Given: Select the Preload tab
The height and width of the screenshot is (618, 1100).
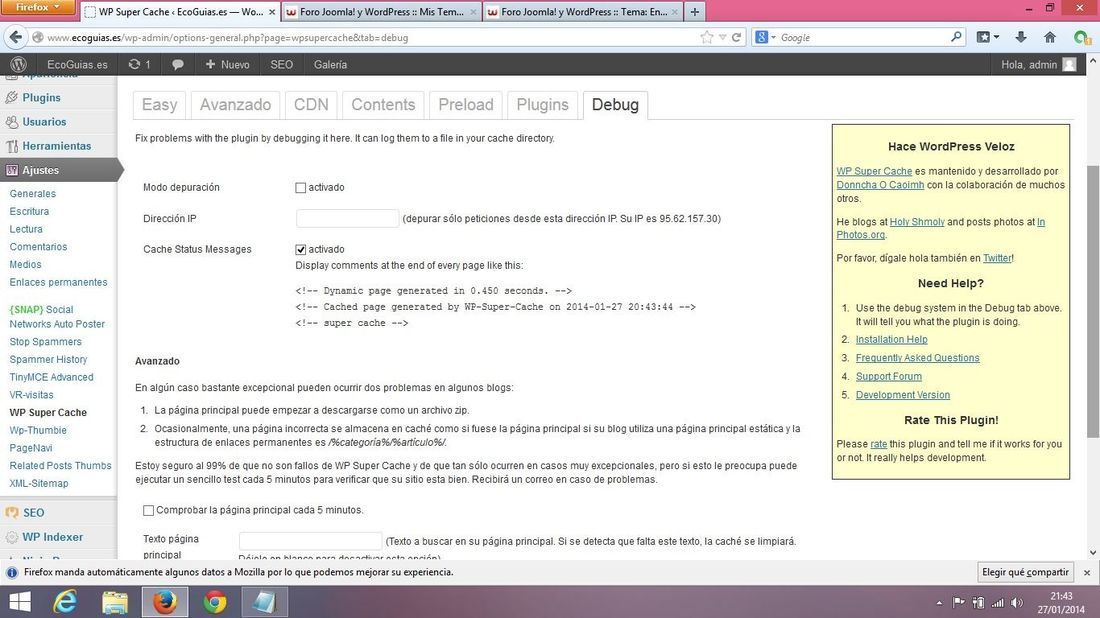Looking at the screenshot, I should coord(466,105).
